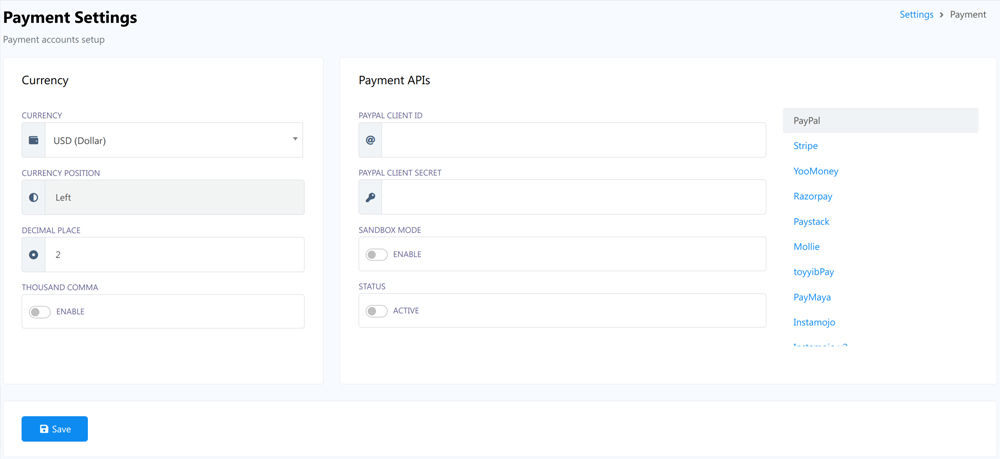Image resolution: width=1000 pixels, height=459 pixels.
Task: Click the key icon for PayPal Client Secret
Action: 370,198
